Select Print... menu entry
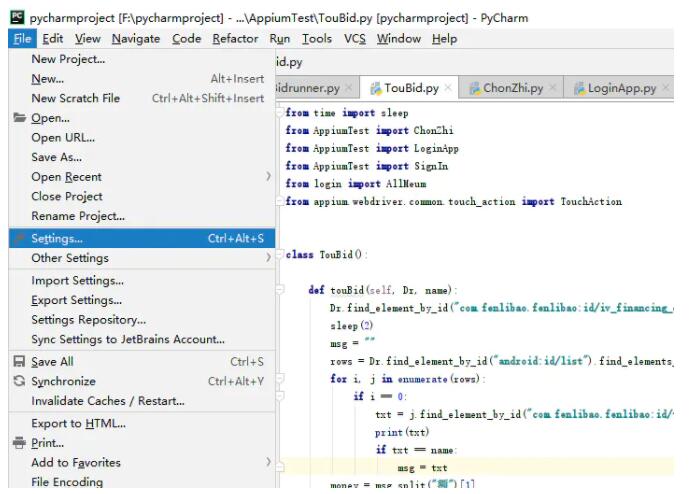 pos(142,443)
